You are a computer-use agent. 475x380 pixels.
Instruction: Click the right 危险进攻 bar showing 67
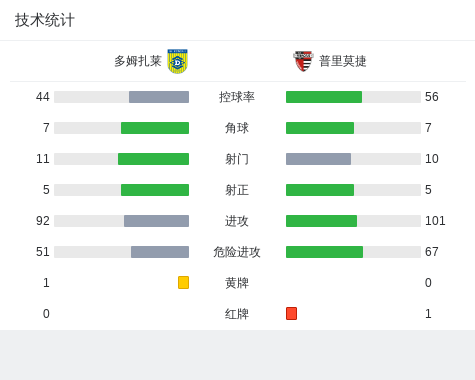(353, 252)
